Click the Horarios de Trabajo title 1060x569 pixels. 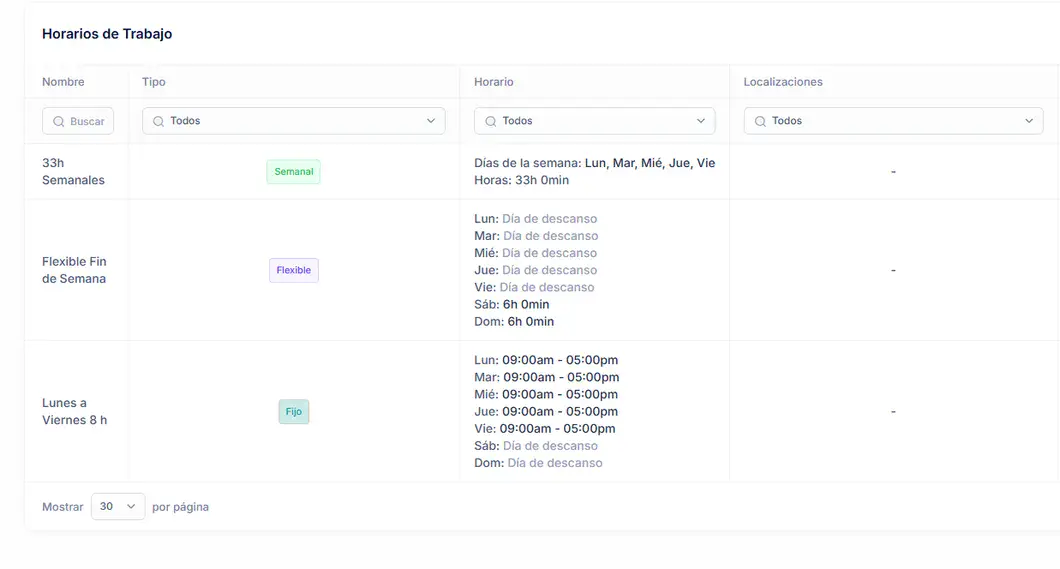tap(107, 34)
